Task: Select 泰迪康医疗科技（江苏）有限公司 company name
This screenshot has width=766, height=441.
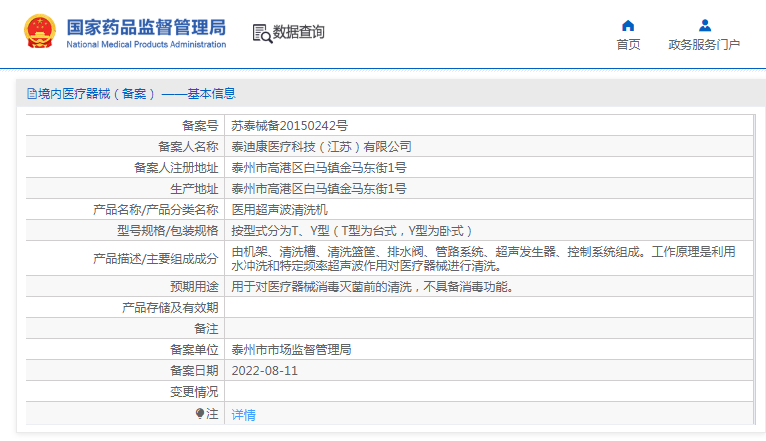Action: [x=321, y=147]
